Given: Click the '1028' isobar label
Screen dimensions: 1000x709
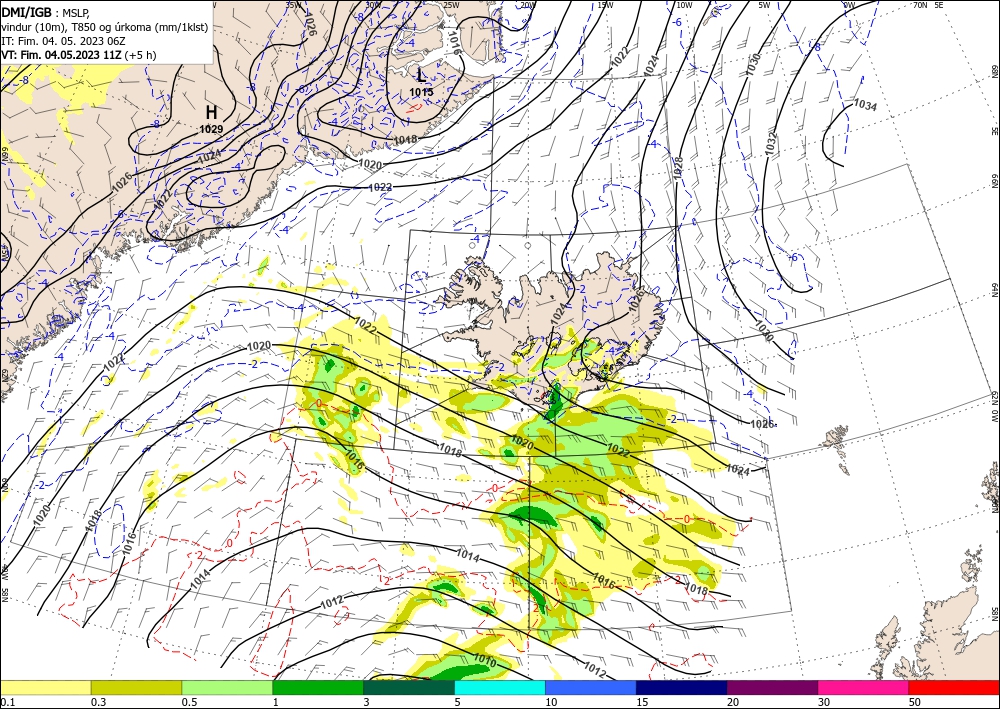Looking at the screenshot, I should 678,168.
